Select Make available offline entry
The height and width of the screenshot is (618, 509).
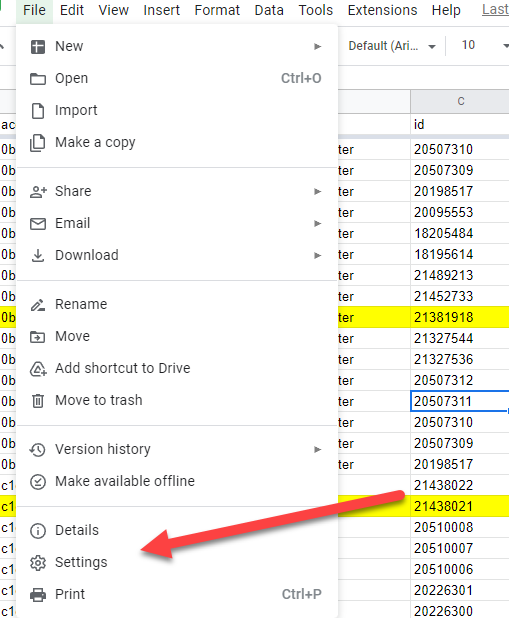(177, 481)
